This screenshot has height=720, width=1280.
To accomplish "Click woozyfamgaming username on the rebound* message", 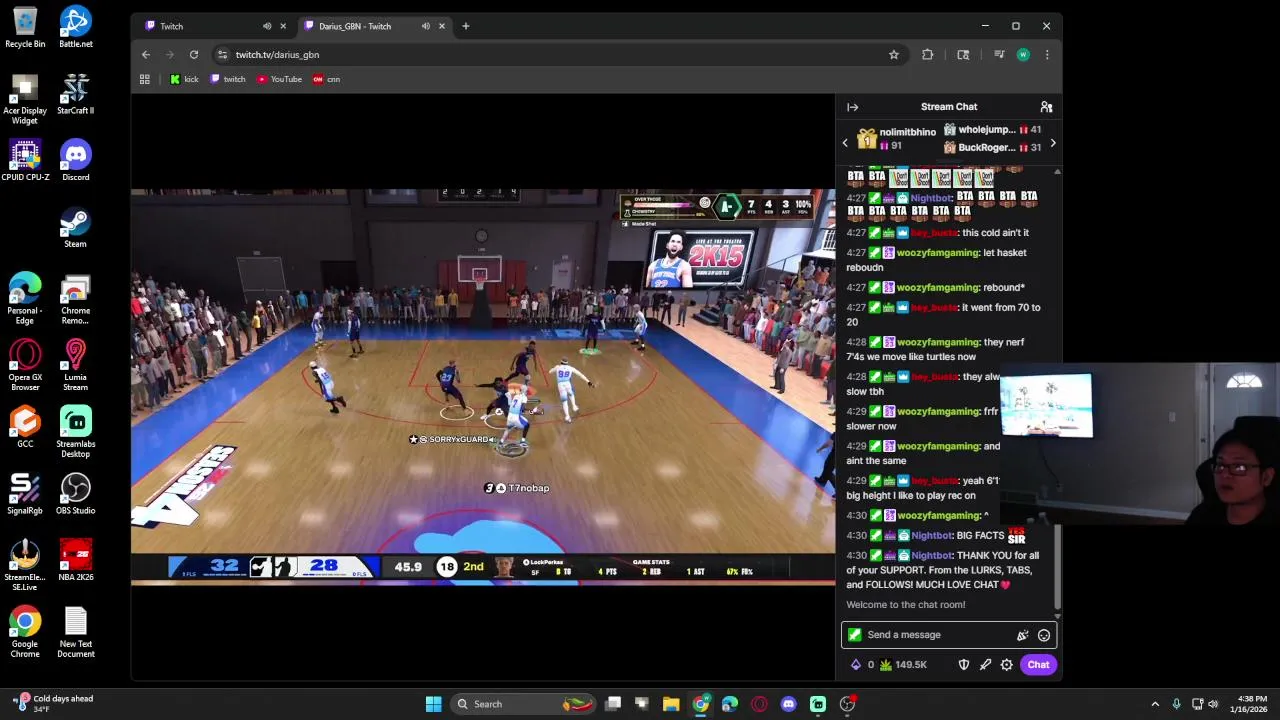I will coord(937,288).
